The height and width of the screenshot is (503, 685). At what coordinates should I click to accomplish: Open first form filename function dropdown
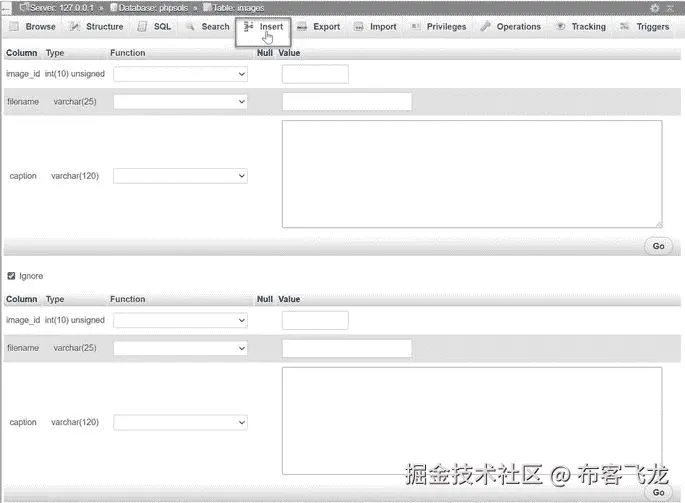tap(180, 102)
